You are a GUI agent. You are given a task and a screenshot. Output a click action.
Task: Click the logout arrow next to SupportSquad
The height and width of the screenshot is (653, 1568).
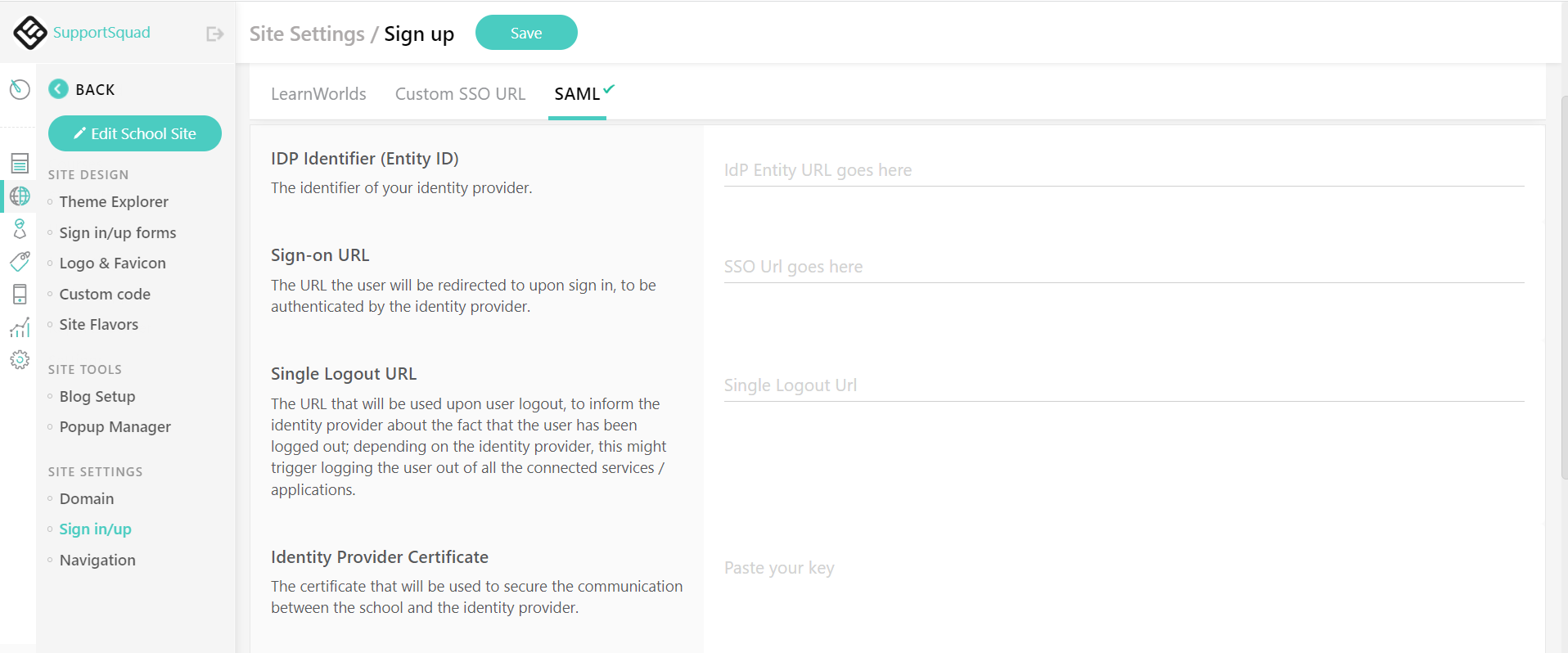click(x=213, y=34)
